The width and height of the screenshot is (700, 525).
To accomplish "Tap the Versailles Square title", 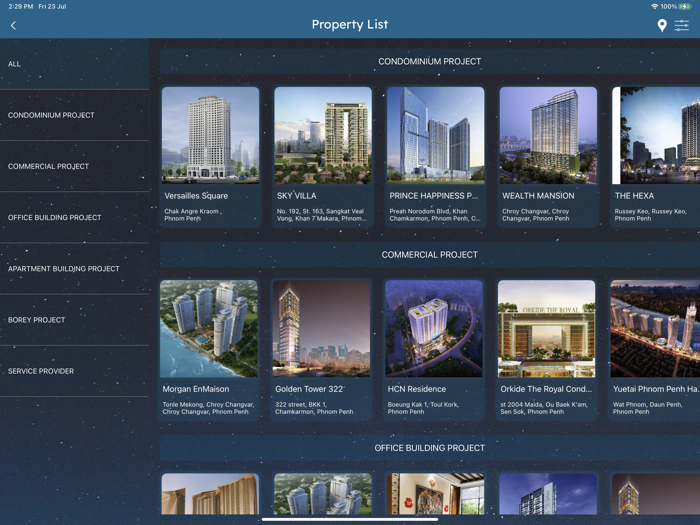I will 196,196.
